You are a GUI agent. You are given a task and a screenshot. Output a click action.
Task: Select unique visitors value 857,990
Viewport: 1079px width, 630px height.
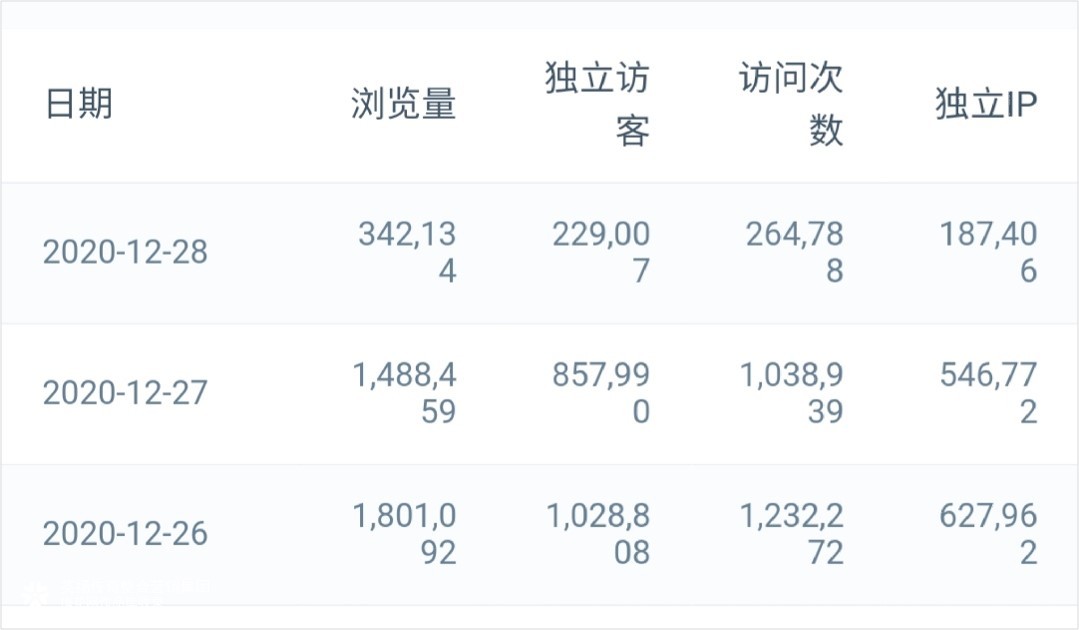pos(601,394)
